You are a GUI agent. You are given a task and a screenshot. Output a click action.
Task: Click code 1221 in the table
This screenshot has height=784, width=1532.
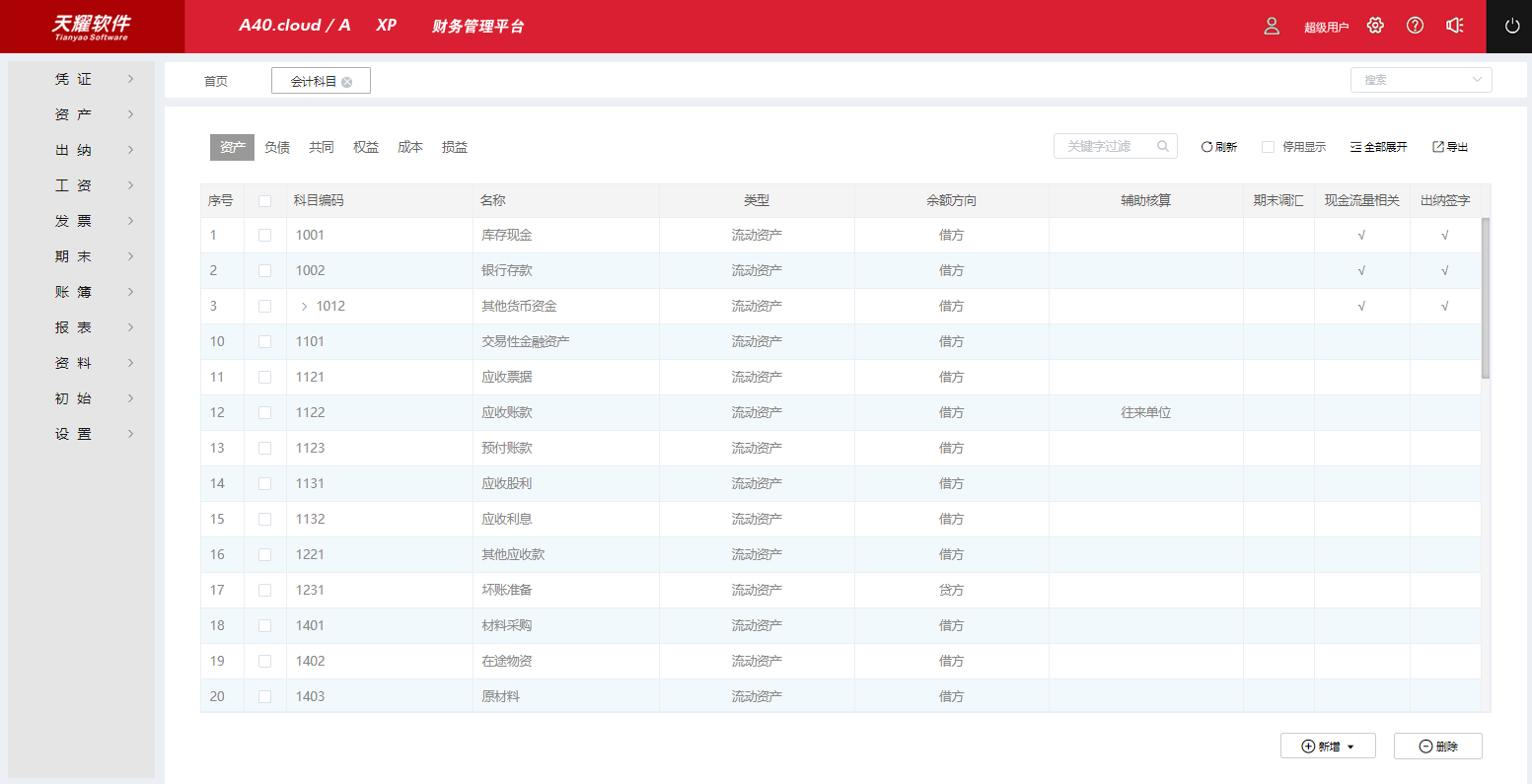click(310, 555)
